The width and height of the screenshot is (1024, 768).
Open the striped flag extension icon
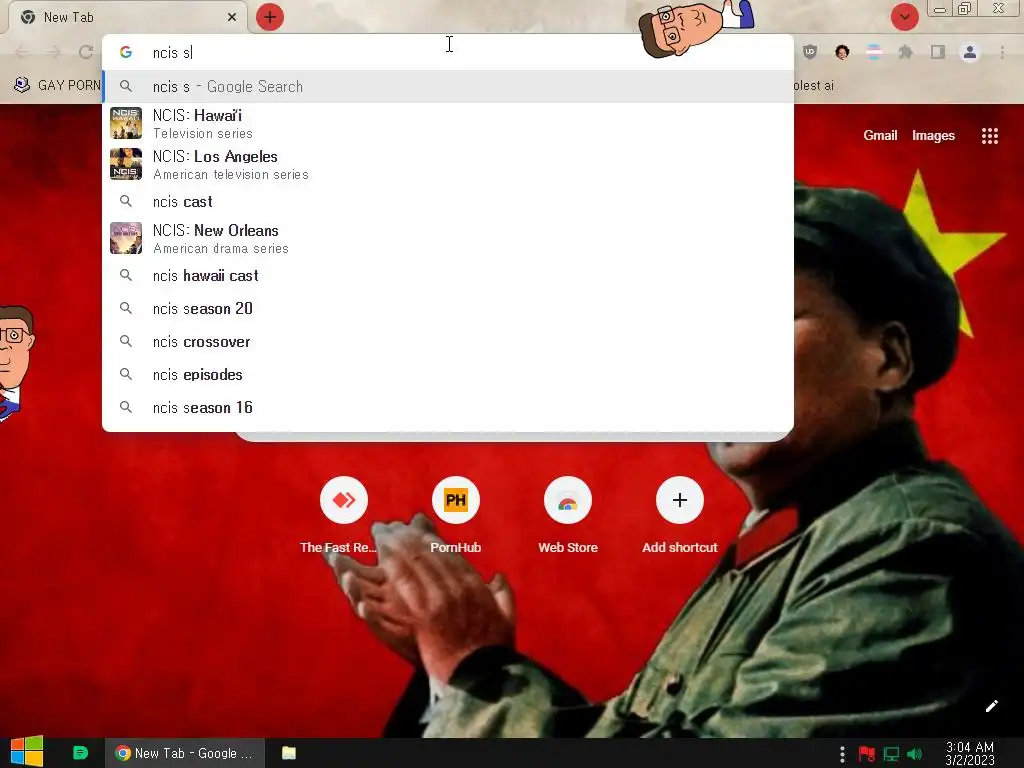(874, 52)
